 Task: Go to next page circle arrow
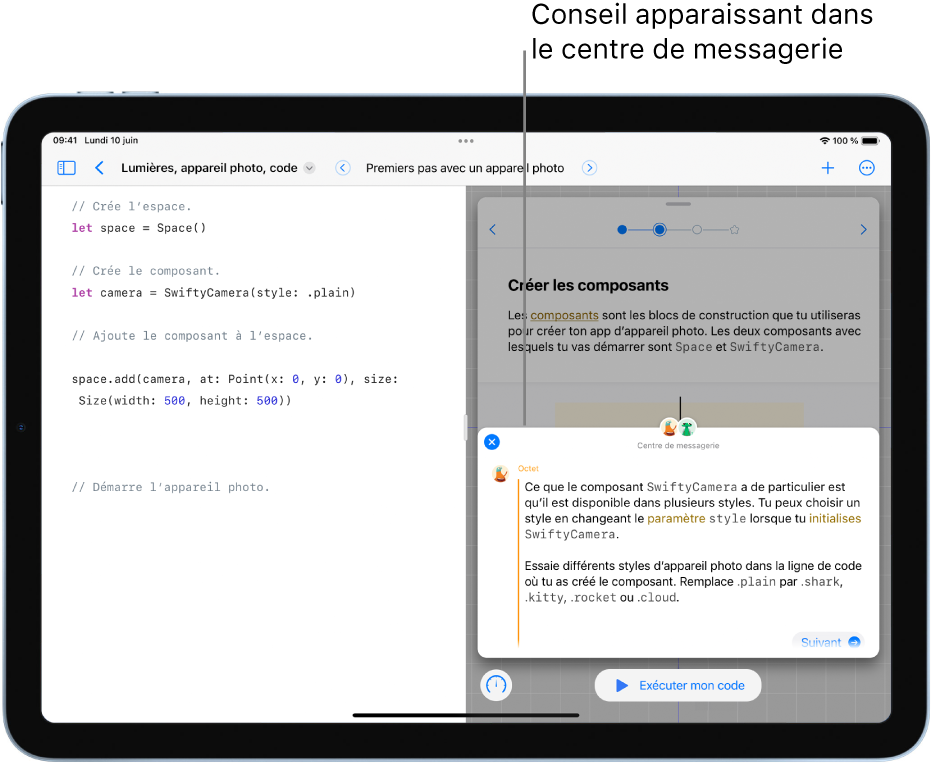pyautogui.click(x=589, y=168)
